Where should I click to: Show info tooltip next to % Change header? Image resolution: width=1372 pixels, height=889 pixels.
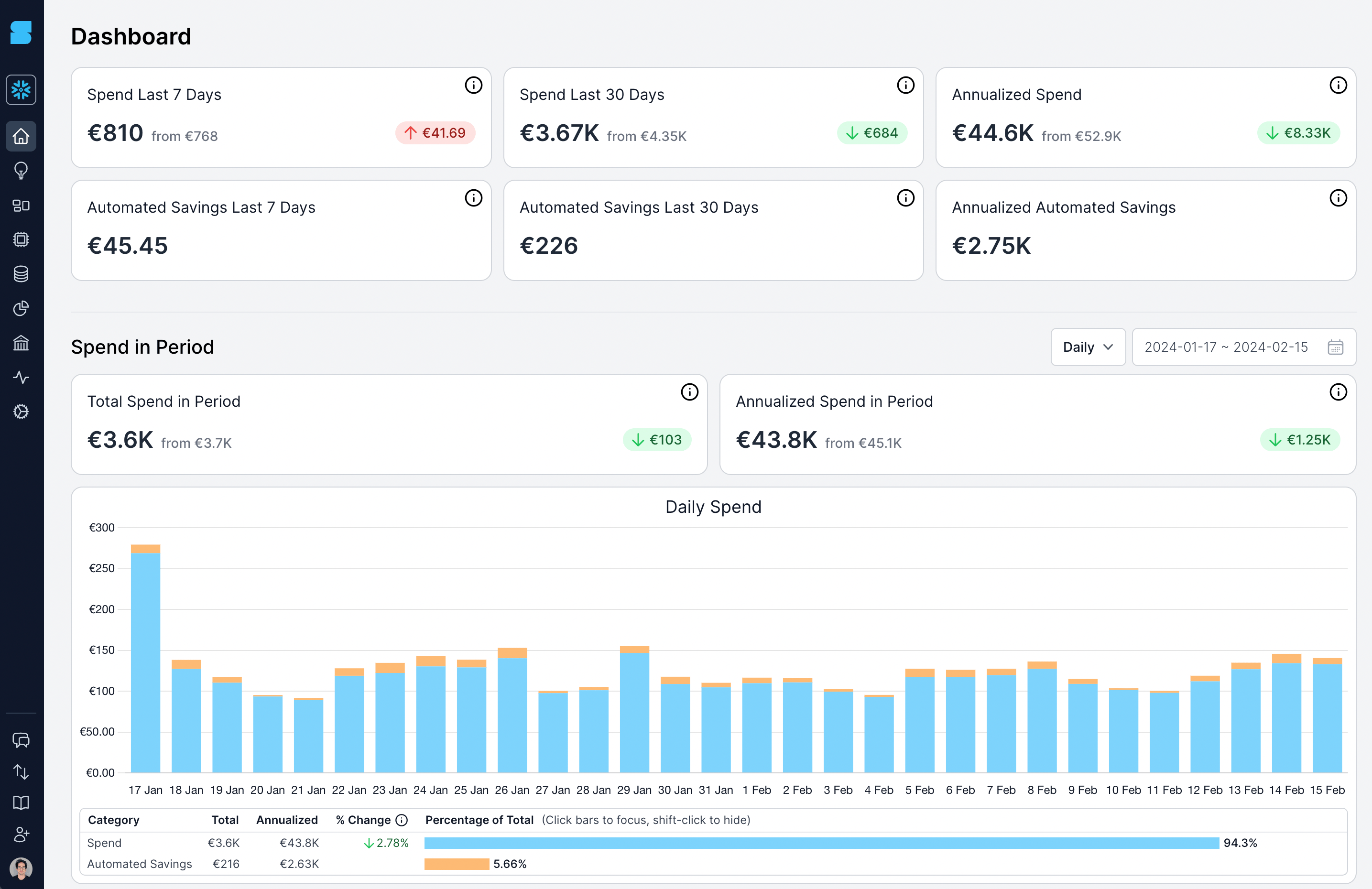tap(403, 820)
